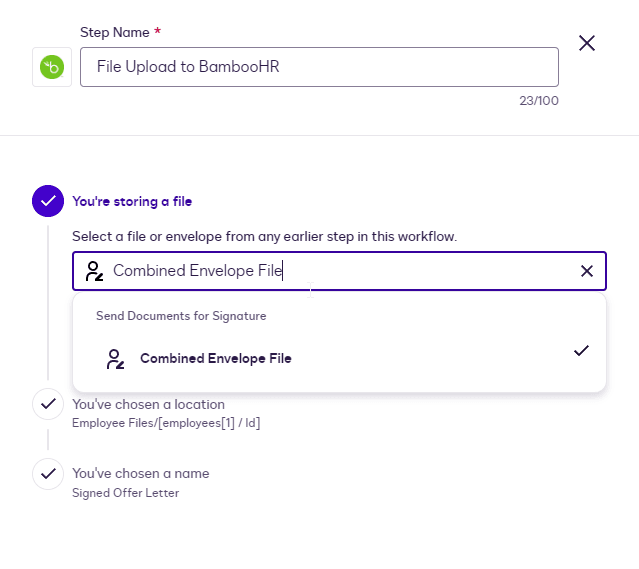
Task: Click the Employee Files location path text
Action: click(x=166, y=423)
